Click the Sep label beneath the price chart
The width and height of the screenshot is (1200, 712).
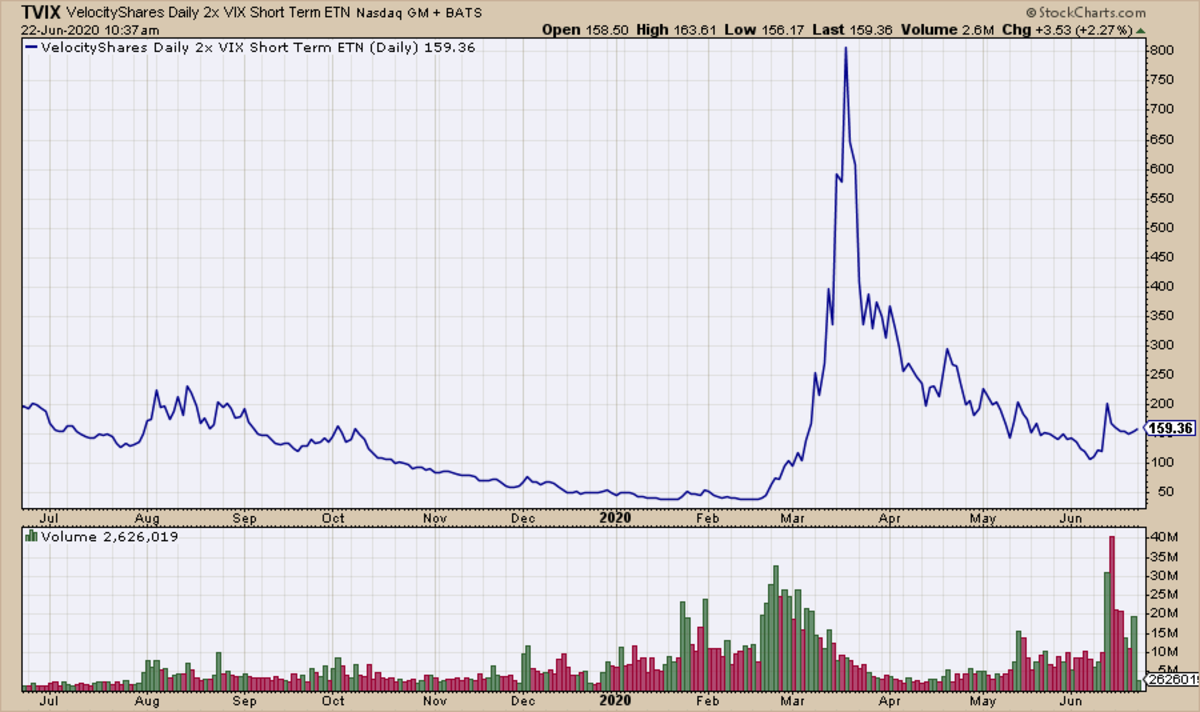(244, 519)
